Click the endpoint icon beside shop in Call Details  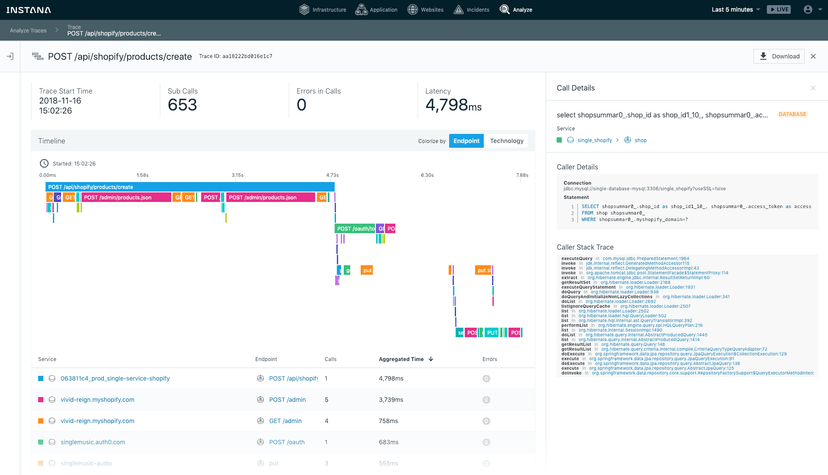coord(627,140)
